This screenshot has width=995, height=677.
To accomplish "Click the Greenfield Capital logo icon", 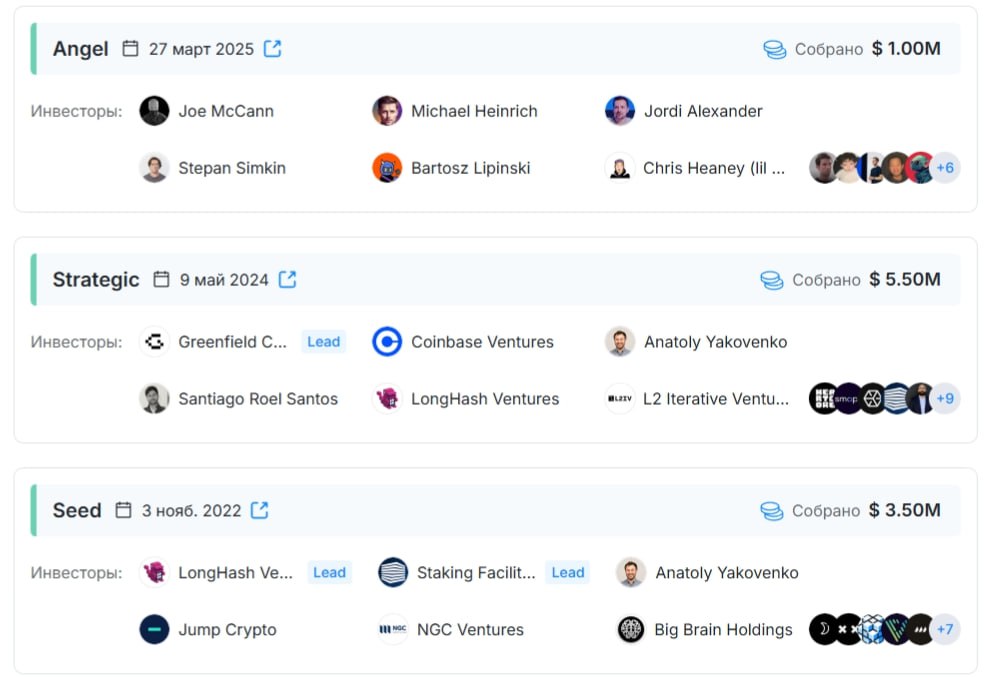I will (x=154, y=342).
